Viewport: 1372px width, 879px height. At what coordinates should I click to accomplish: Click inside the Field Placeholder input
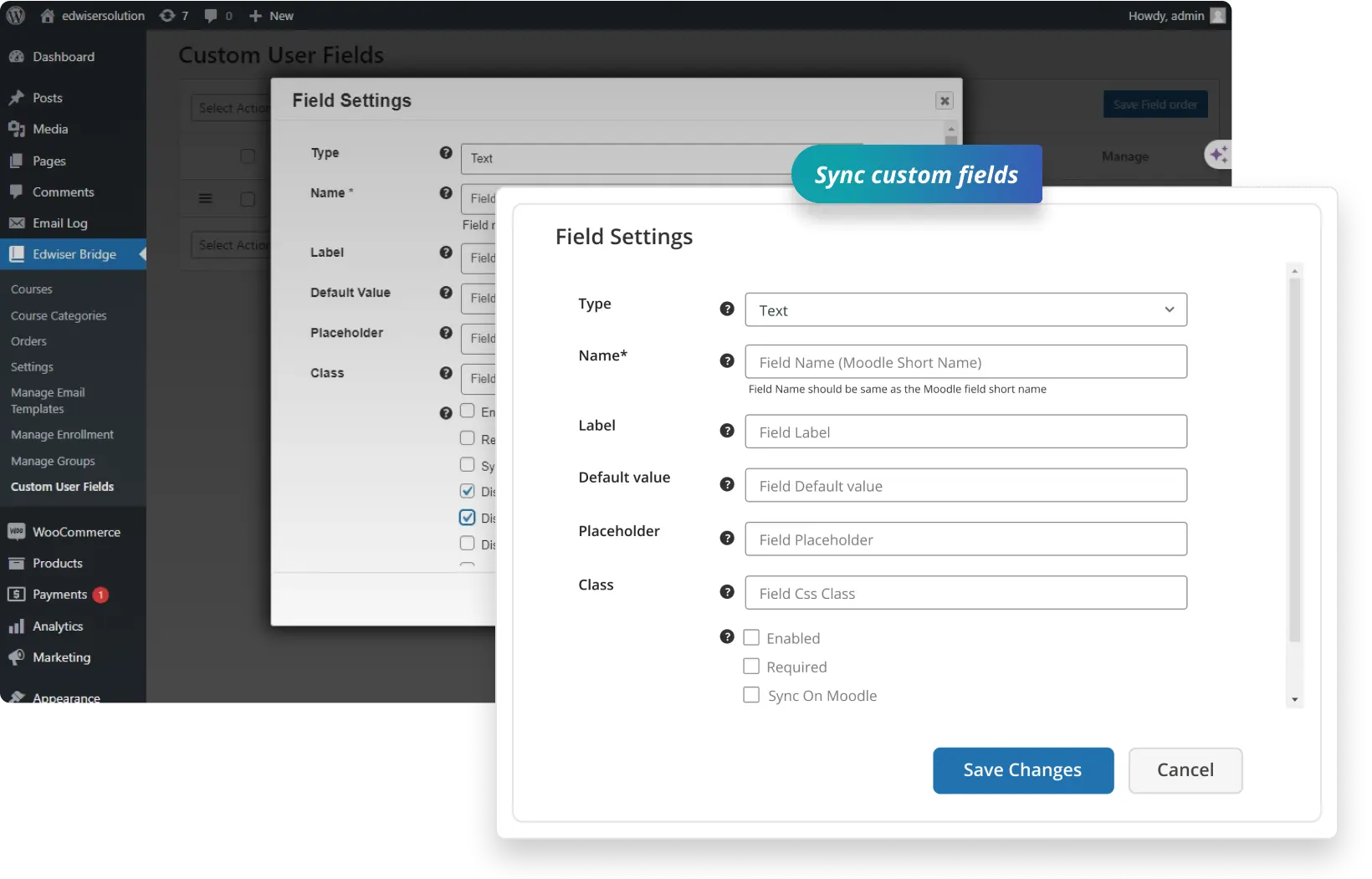pos(965,539)
